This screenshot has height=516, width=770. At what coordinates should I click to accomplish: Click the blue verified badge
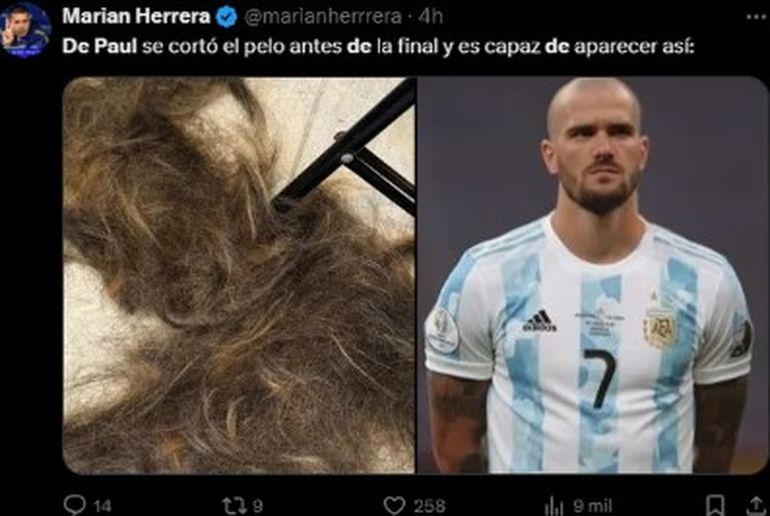tap(226, 17)
